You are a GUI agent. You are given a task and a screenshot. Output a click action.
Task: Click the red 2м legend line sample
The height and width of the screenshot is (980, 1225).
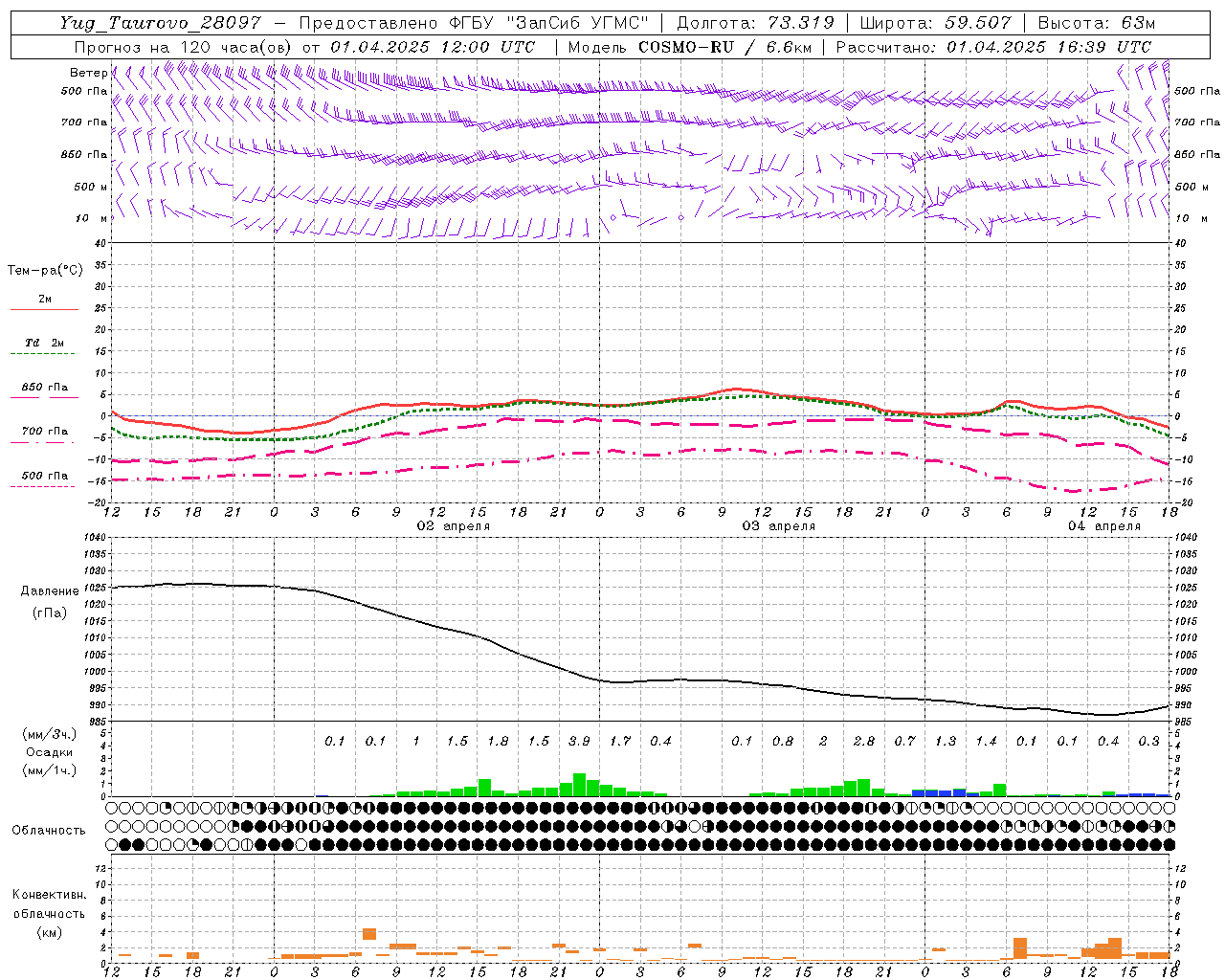(x=44, y=310)
